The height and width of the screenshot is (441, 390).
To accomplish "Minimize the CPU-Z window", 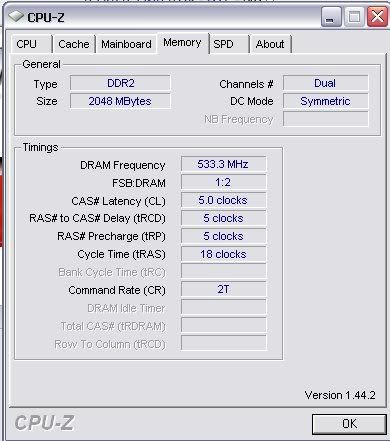I will tap(330, 17).
